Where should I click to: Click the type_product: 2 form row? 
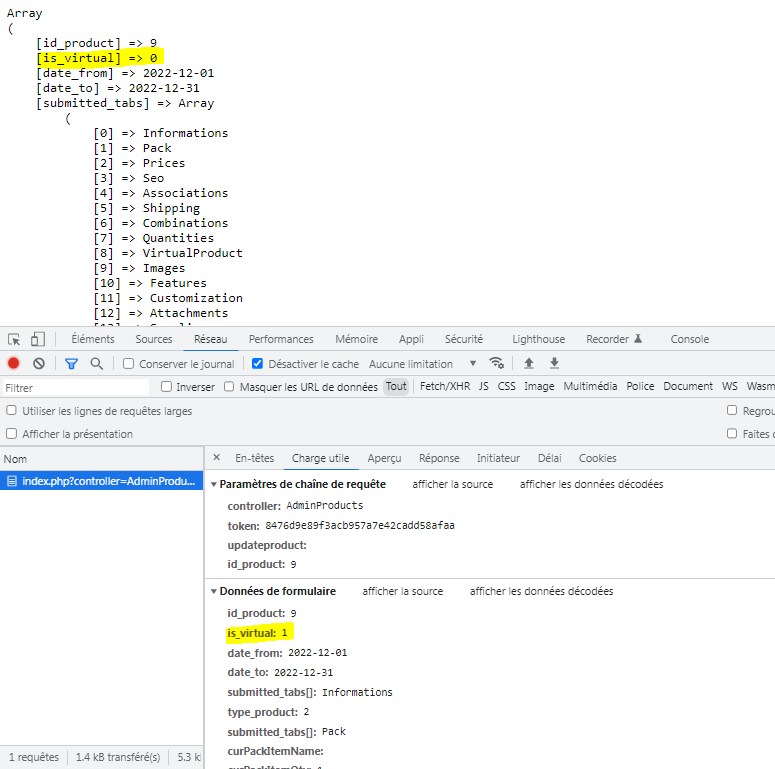[268, 712]
